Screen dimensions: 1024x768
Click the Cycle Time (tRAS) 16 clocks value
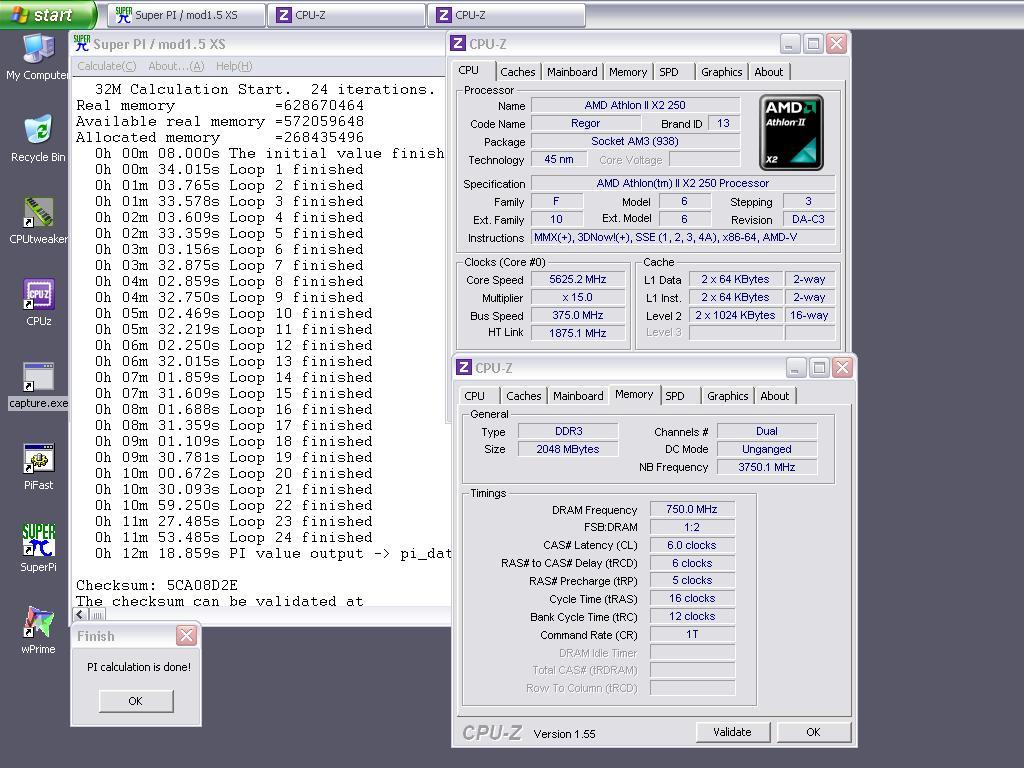(692, 598)
